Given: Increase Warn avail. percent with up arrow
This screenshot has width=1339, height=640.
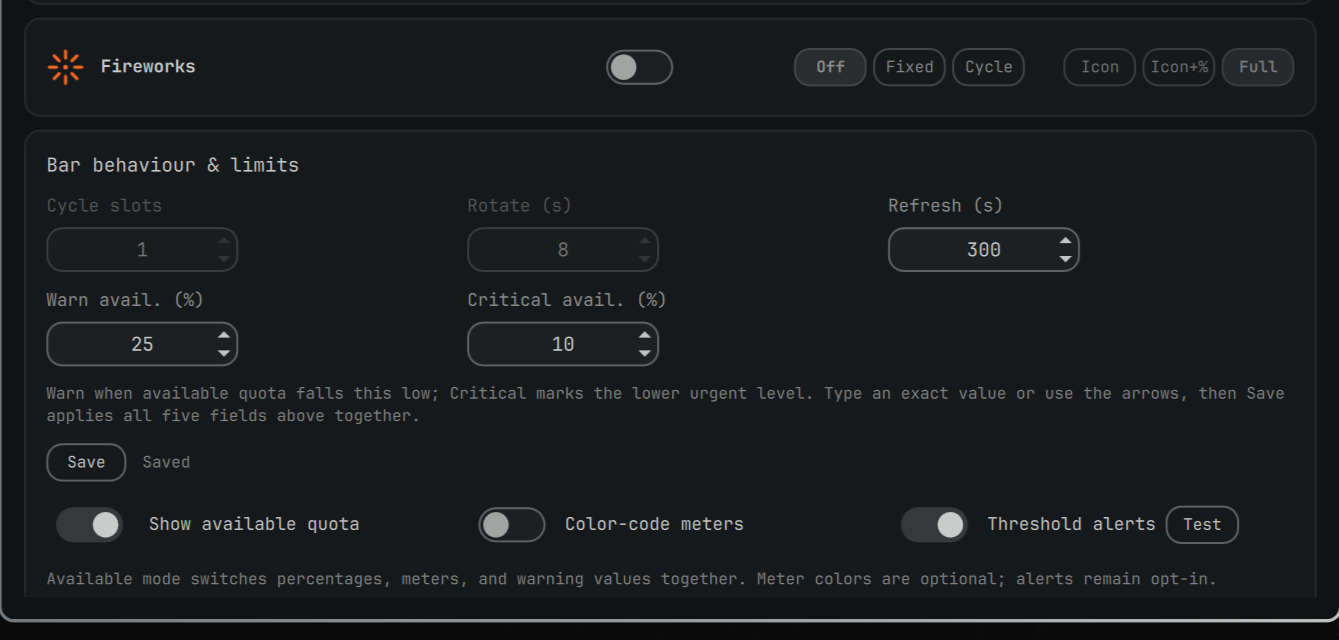Looking at the screenshot, I should point(224,335).
